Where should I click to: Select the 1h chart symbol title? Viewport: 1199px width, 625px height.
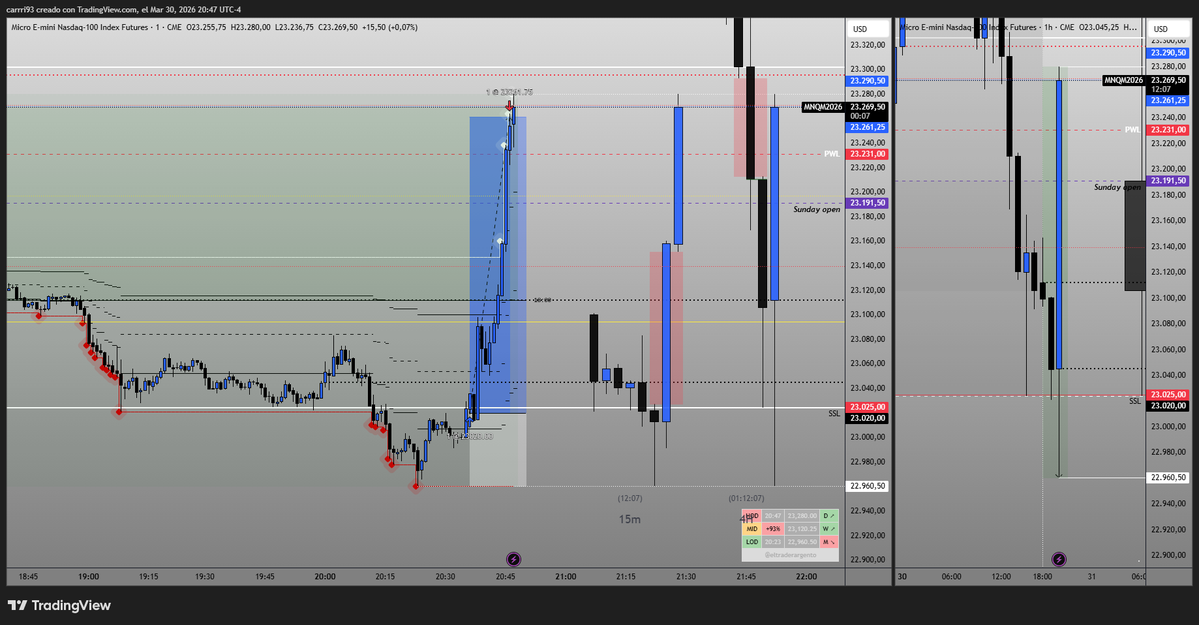click(968, 27)
